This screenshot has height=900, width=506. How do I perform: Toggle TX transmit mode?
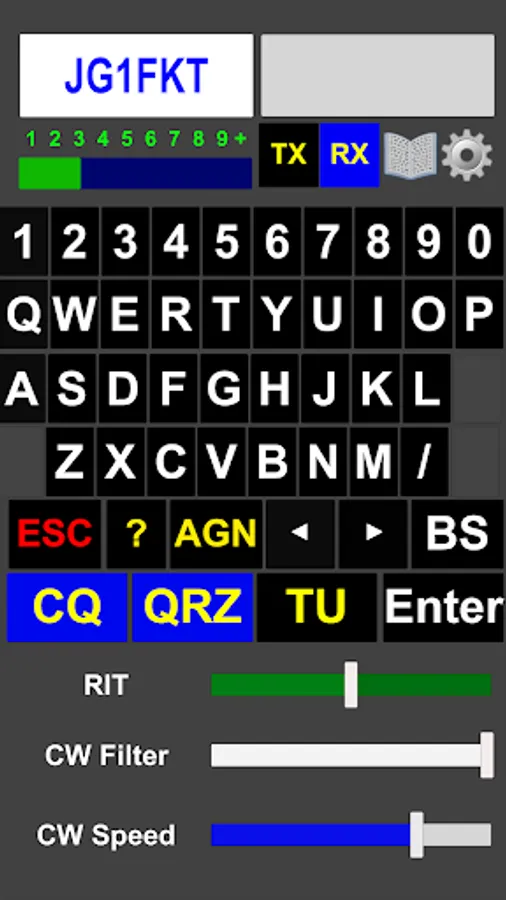[x=289, y=155]
